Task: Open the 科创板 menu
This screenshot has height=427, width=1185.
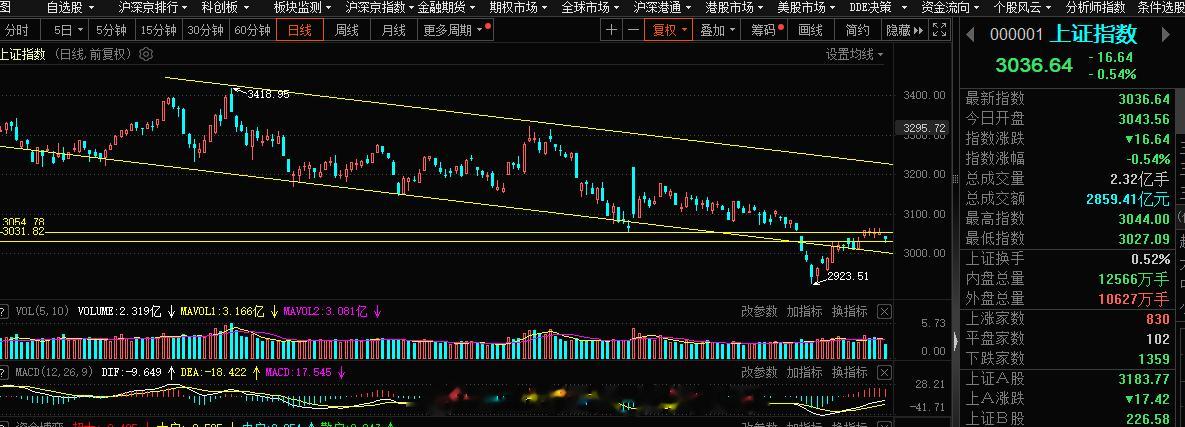Action: (224, 8)
